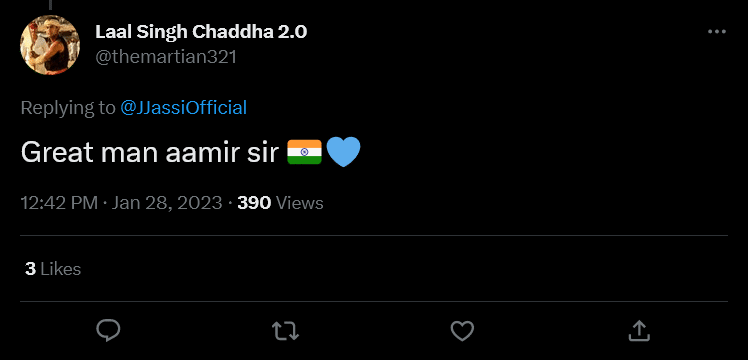This screenshot has width=748, height=360.
Task: Like the tweet with the heart outline icon
Action: click(462, 331)
